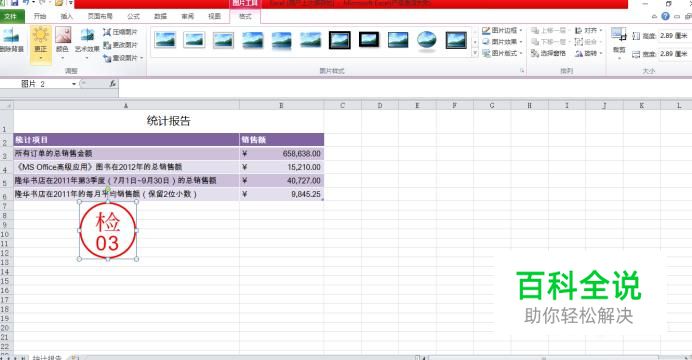Open the Color (颜色) picture tool
The image size is (692, 360).
coord(63,43)
